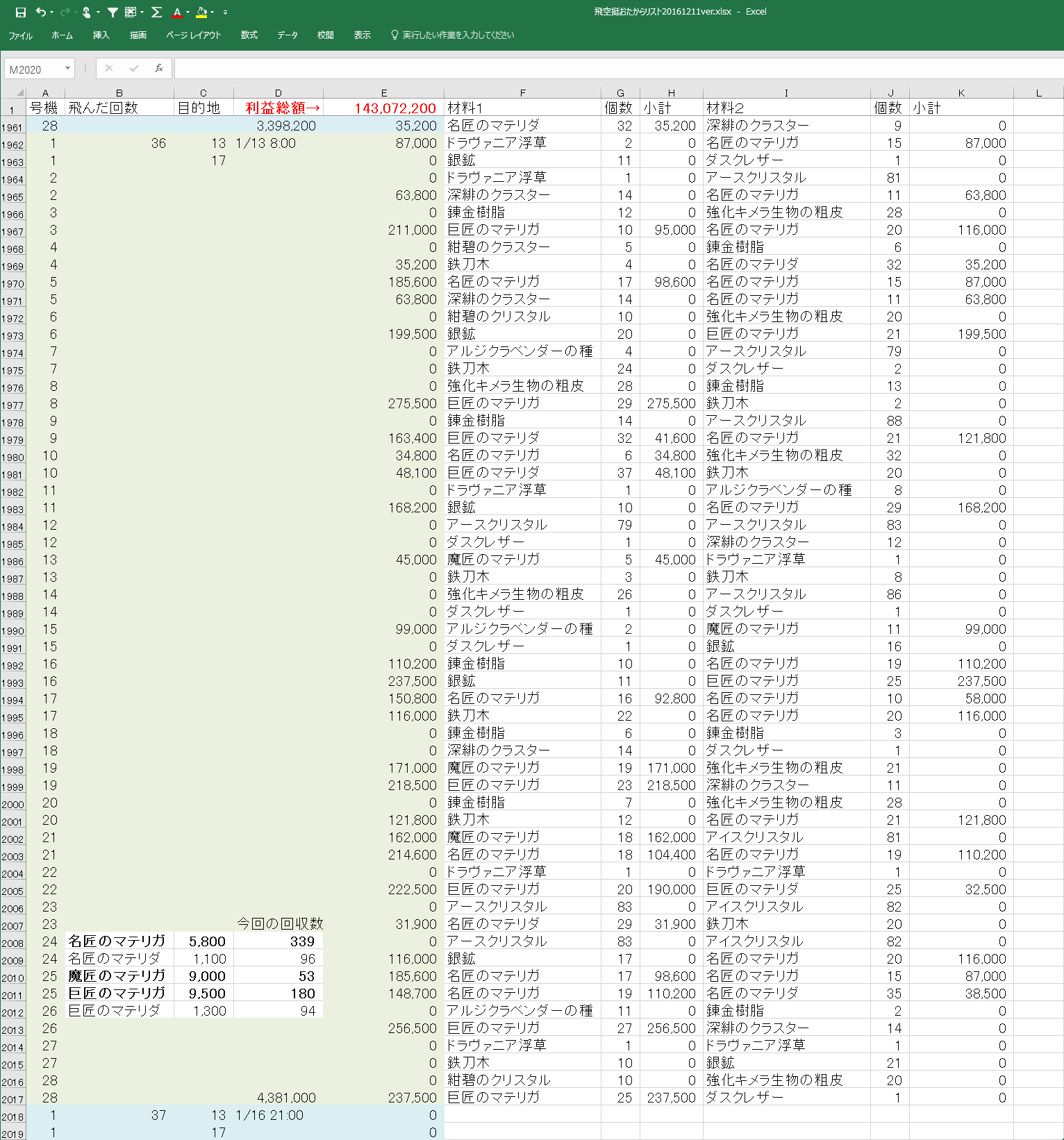The image size is (1064, 1140).
Task: Click the Undo arrow icon
Action: [x=41, y=12]
